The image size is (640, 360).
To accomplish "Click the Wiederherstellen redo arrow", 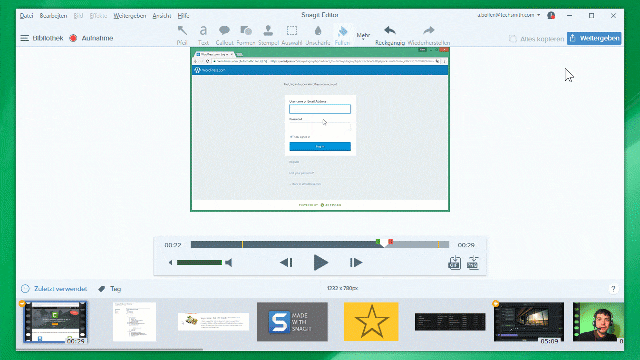I will tap(429, 35).
